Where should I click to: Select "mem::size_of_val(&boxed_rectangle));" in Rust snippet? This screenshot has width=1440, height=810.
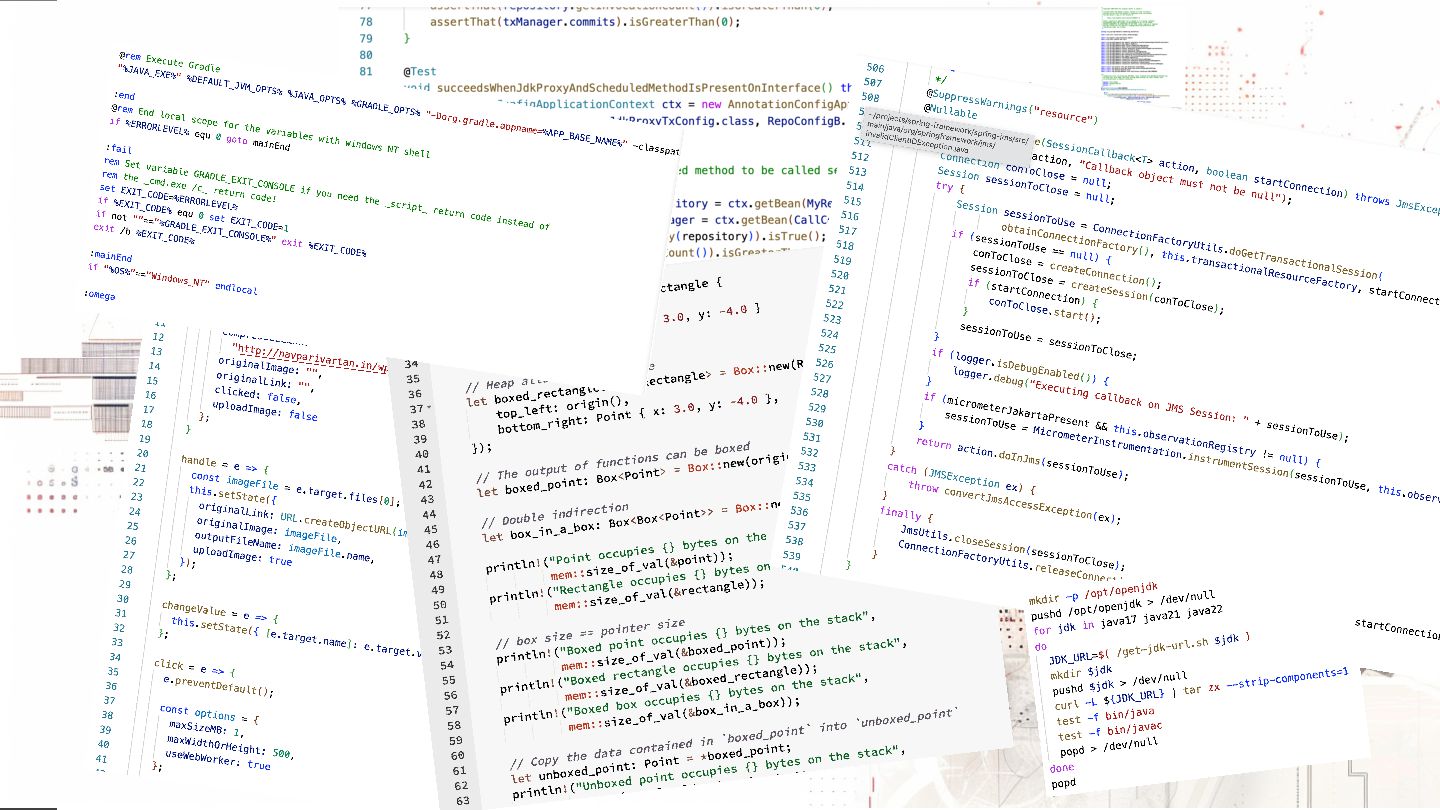pos(690,680)
